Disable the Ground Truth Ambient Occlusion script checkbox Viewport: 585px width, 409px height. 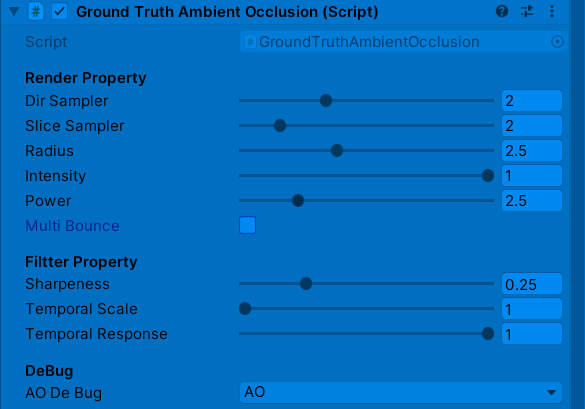pyautogui.click(x=59, y=12)
